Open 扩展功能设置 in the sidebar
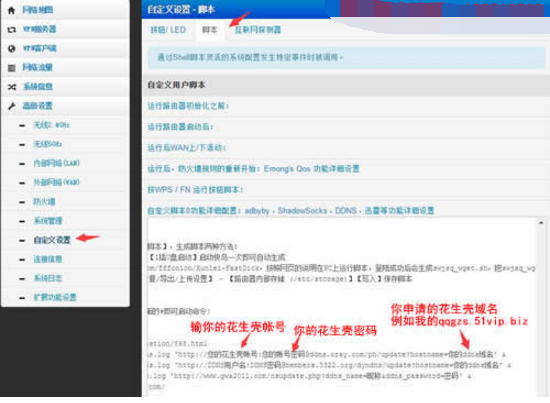This screenshot has height=403, width=550. click(x=55, y=297)
